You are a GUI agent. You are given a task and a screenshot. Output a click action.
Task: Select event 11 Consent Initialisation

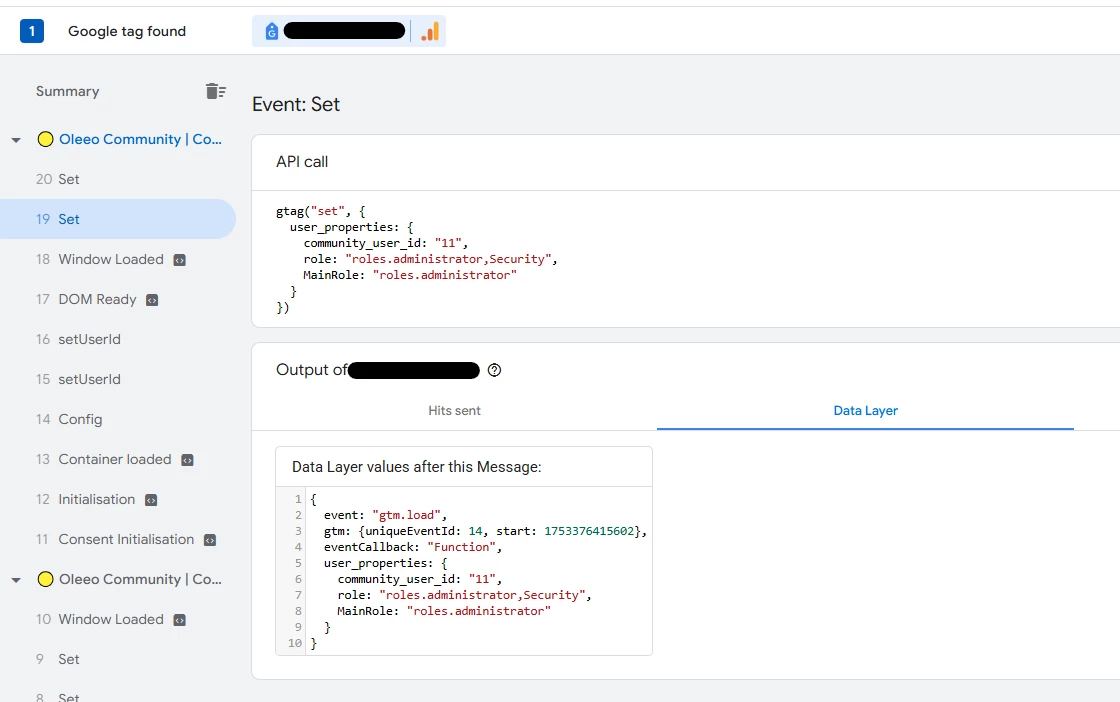(x=118, y=539)
